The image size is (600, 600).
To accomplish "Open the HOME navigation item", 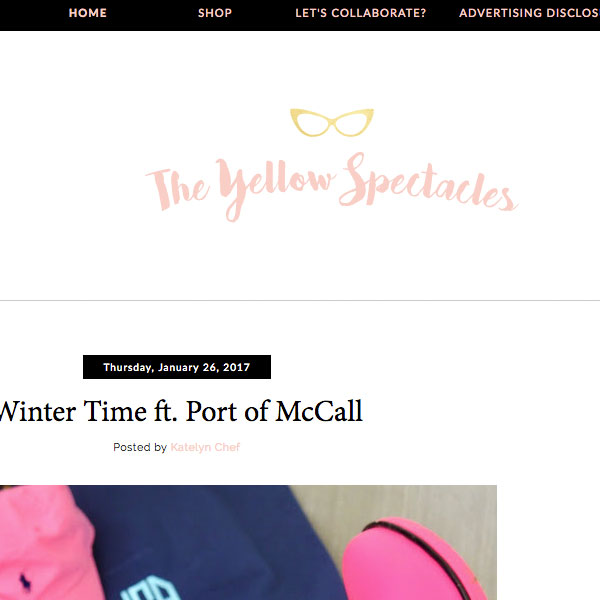I will pyautogui.click(x=88, y=13).
